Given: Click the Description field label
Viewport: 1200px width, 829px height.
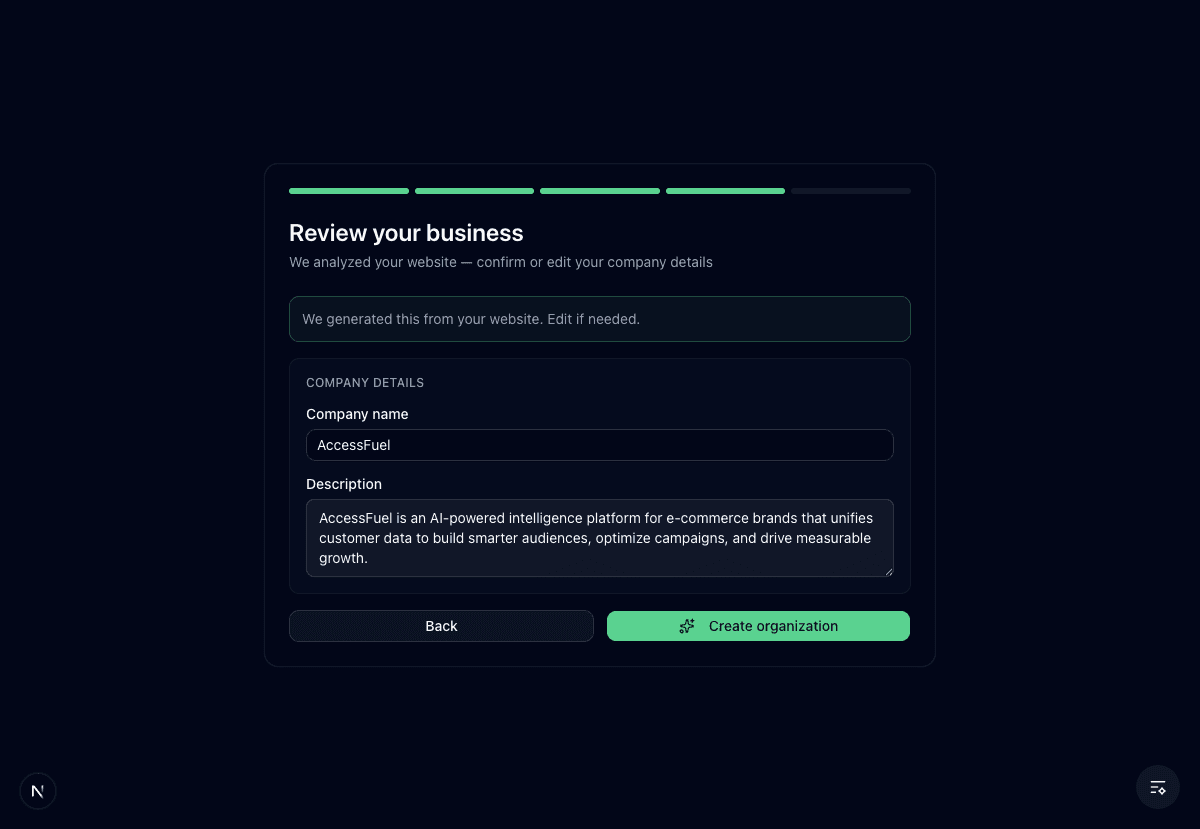Looking at the screenshot, I should (x=344, y=484).
